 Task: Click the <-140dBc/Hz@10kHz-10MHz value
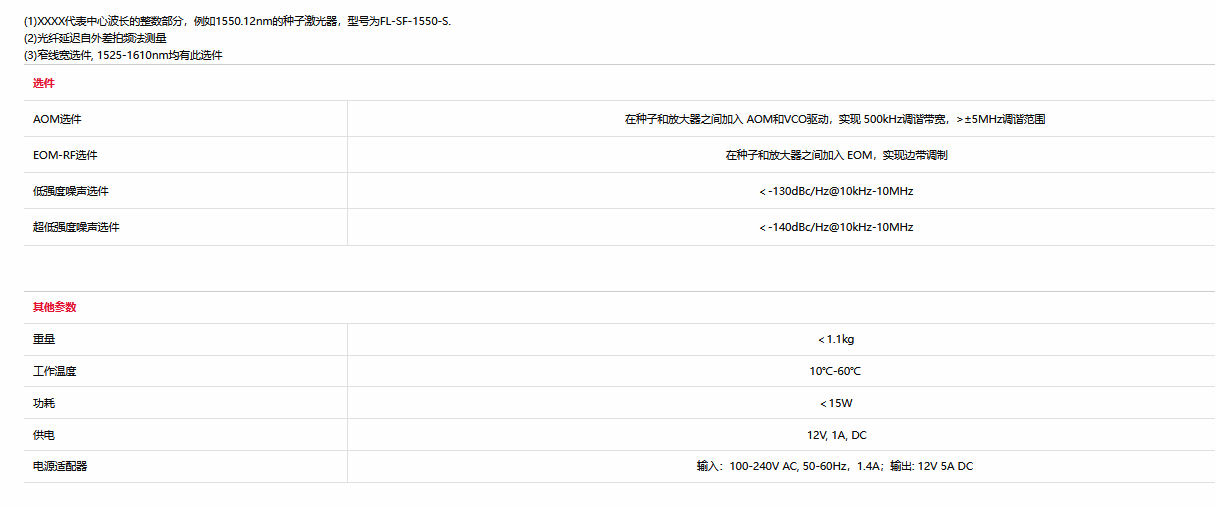[x=836, y=227]
